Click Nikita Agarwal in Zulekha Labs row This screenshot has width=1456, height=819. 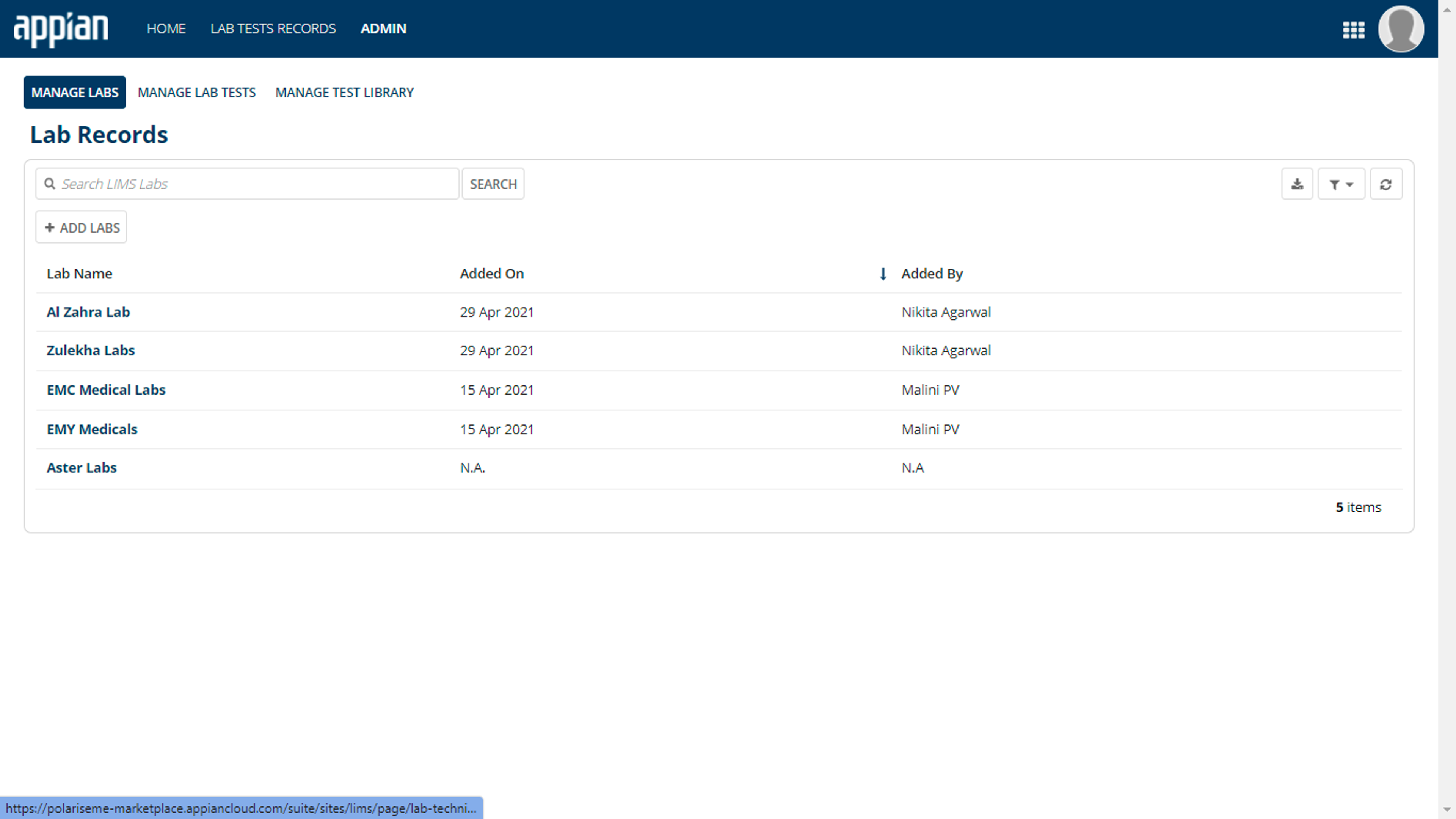tap(946, 351)
